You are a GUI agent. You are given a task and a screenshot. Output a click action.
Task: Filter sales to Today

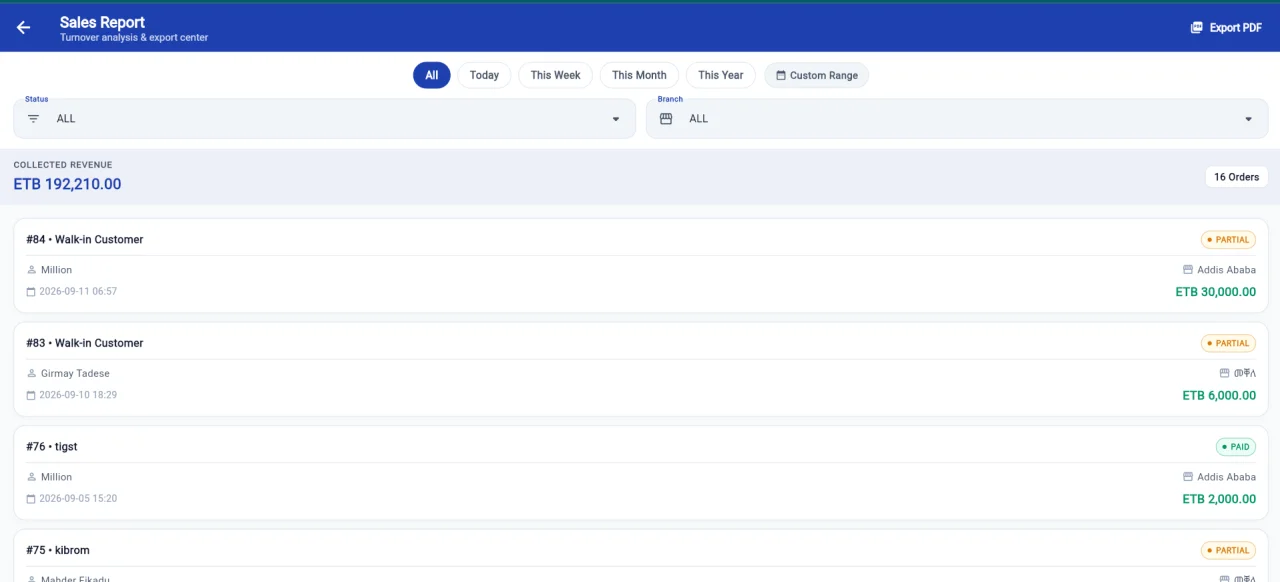tap(484, 75)
